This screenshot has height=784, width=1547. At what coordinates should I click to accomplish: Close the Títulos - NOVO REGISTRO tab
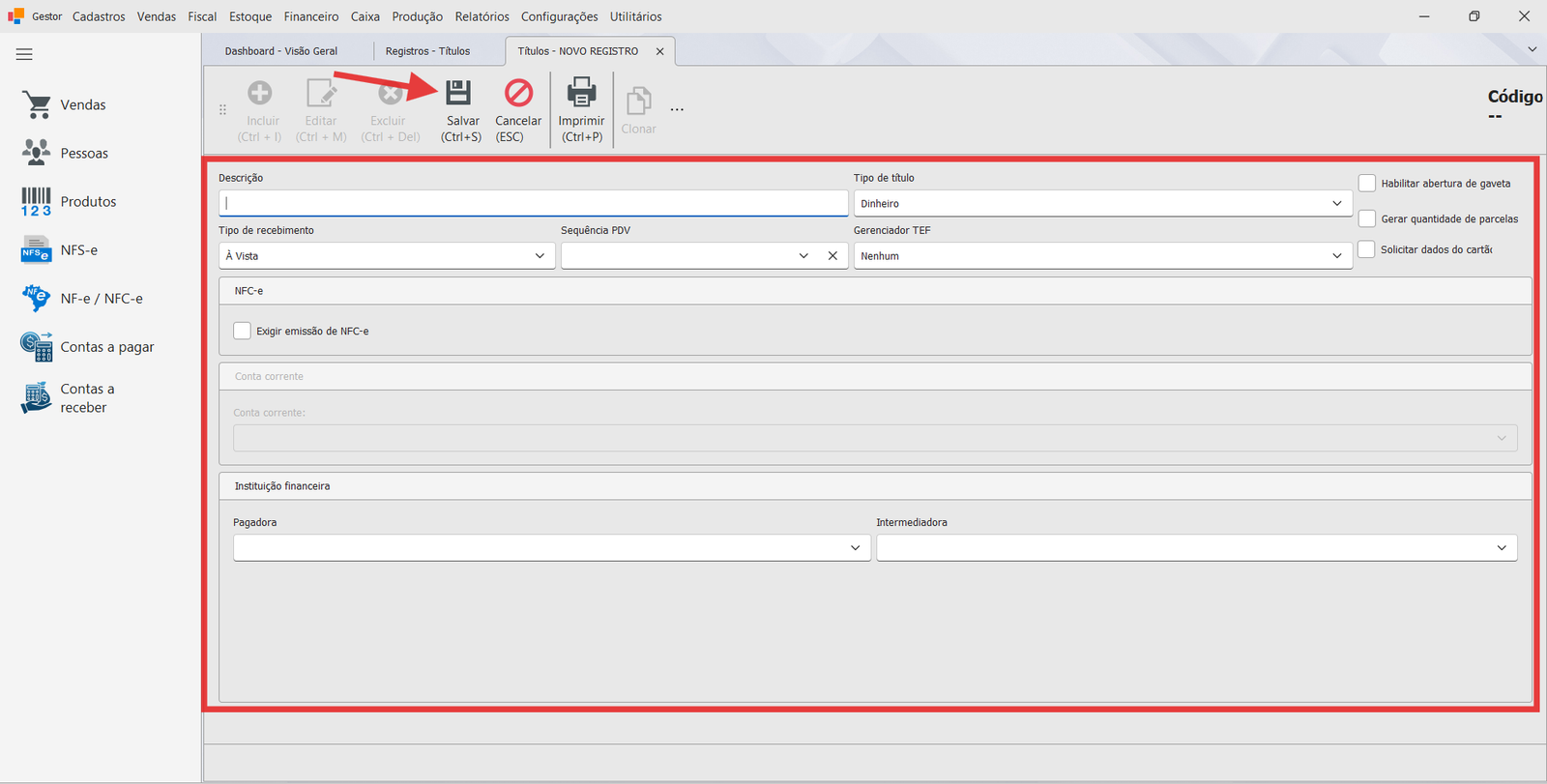coord(660,51)
